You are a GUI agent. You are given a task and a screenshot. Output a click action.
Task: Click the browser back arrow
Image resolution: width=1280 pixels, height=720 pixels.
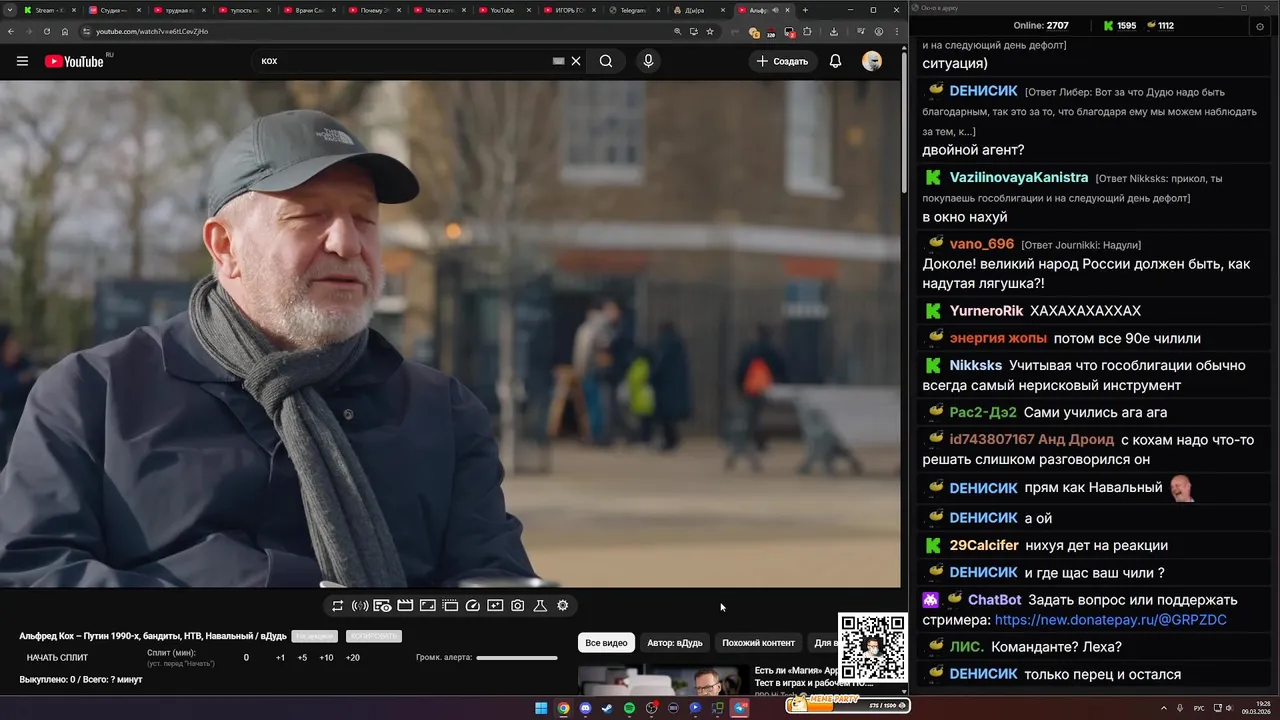[x=11, y=31]
